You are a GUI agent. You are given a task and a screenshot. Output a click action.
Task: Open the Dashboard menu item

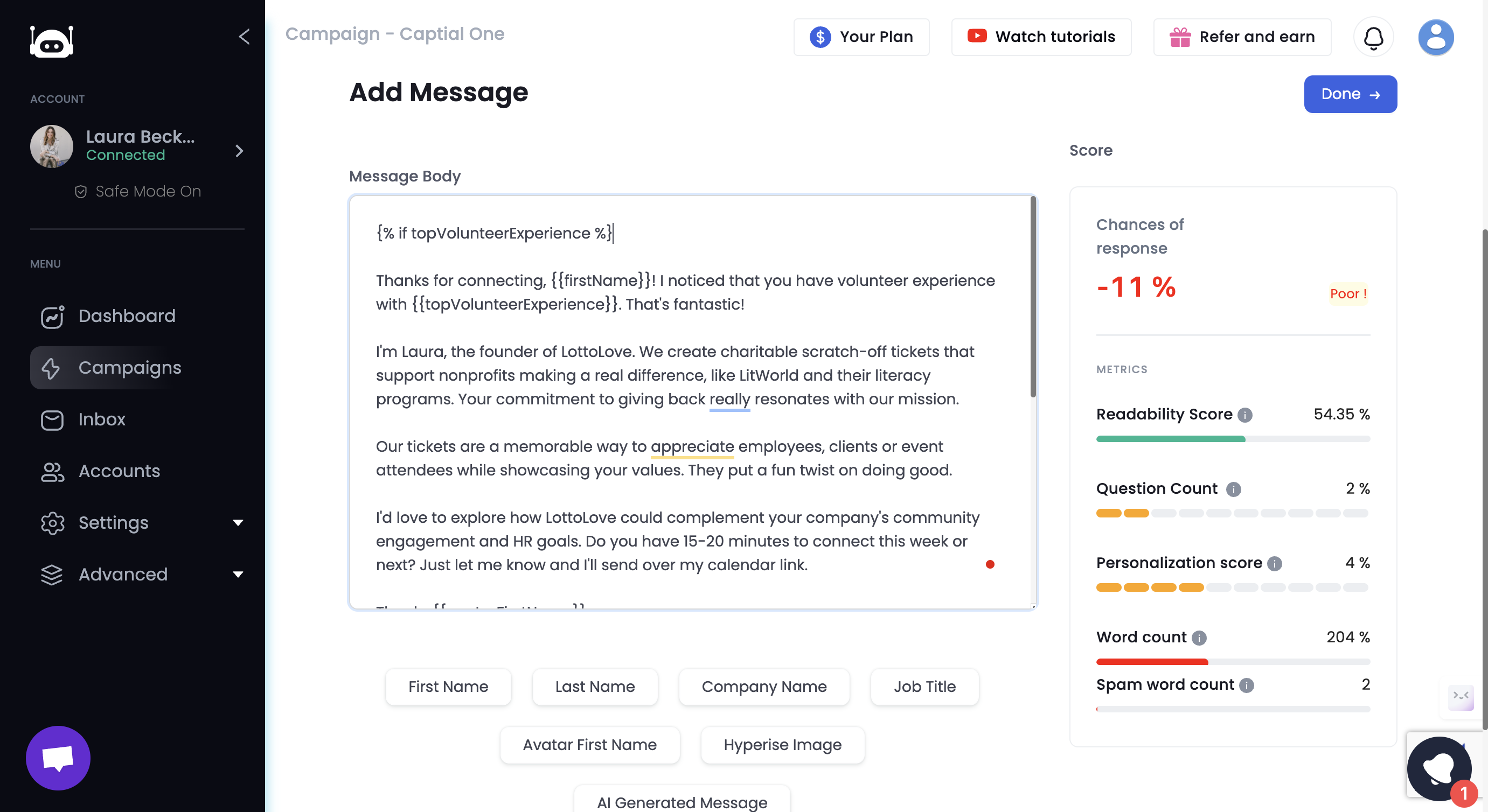pos(137,317)
